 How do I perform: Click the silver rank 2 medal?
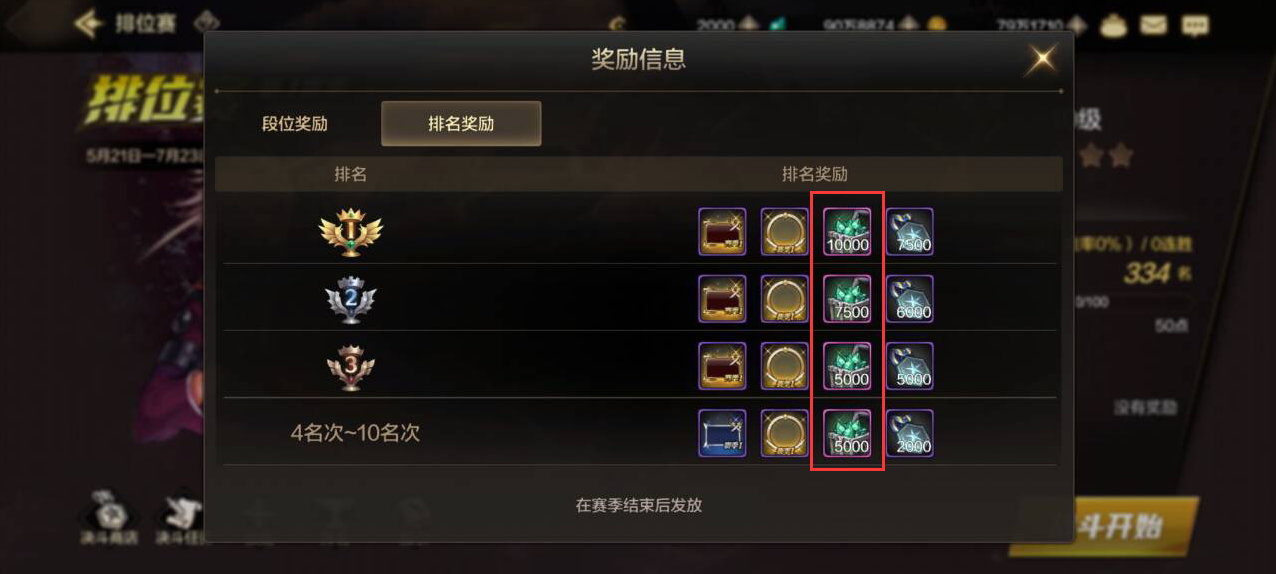pyautogui.click(x=351, y=298)
